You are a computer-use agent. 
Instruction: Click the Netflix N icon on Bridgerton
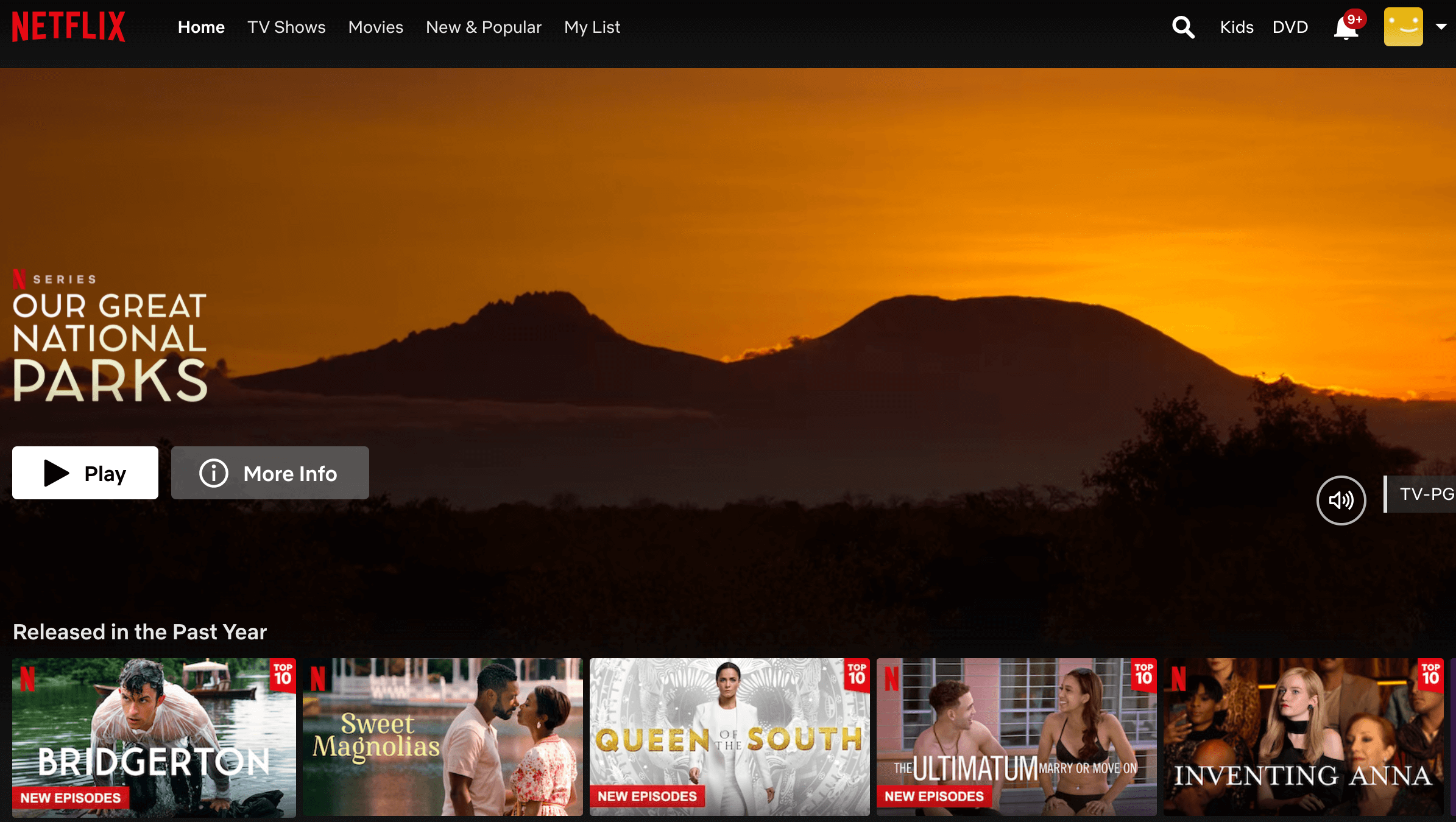27,679
